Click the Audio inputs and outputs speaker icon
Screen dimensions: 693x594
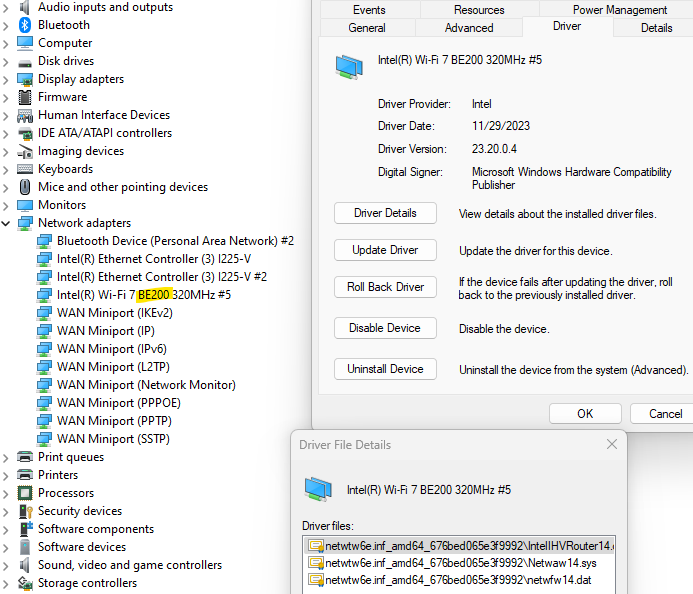click(25, 7)
